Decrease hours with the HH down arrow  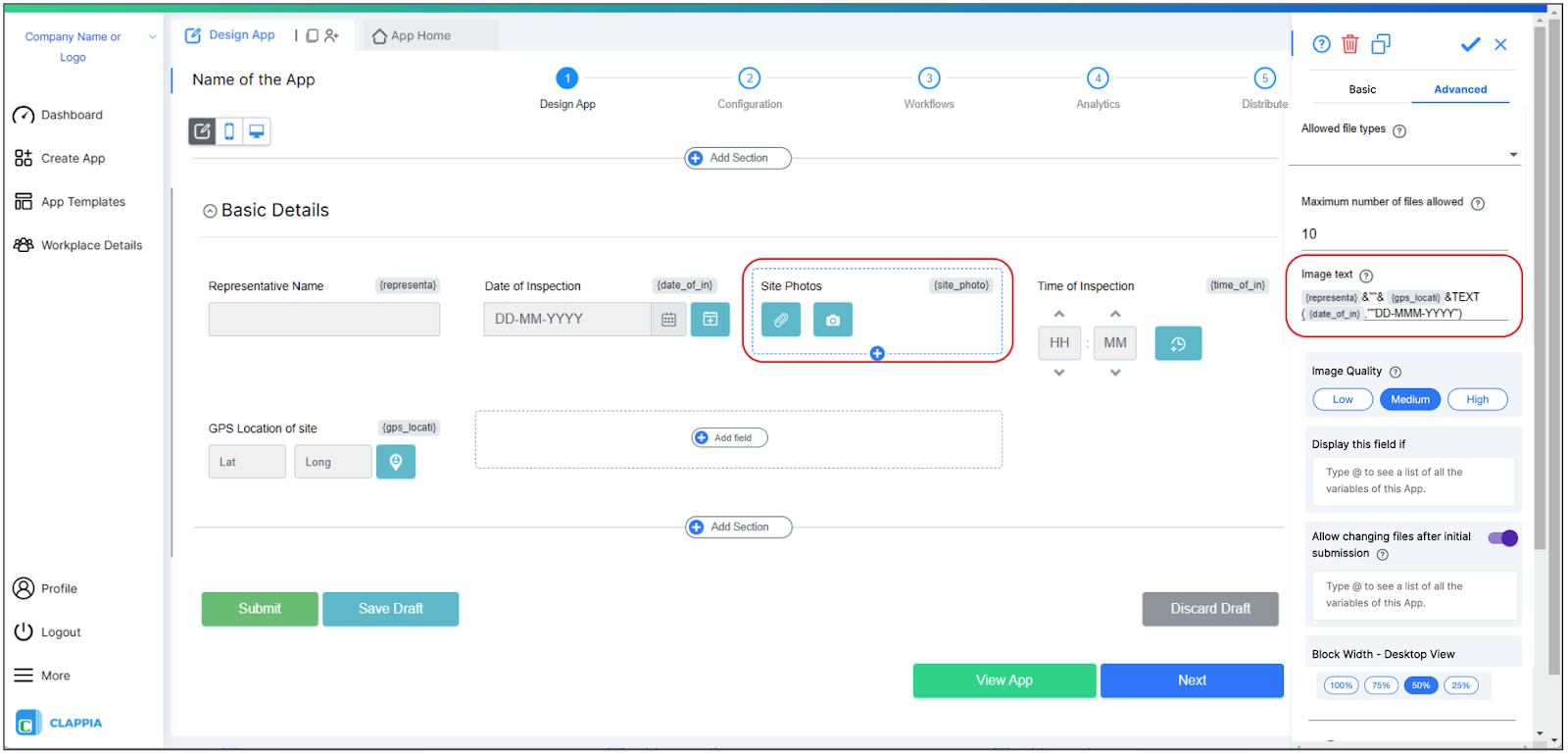pyautogui.click(x=1059, y=373)
